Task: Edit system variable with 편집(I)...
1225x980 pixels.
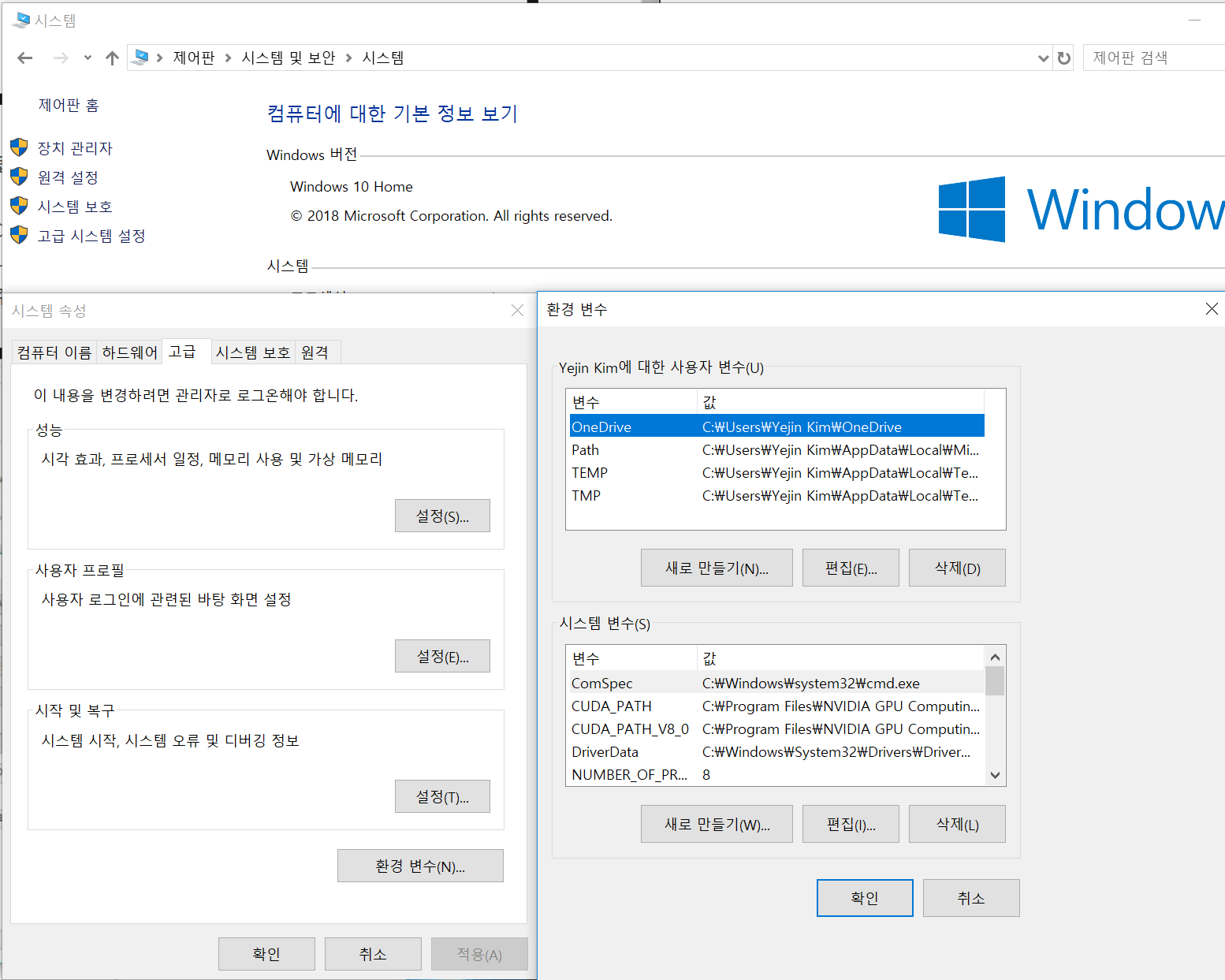Action: pos(851,824)
